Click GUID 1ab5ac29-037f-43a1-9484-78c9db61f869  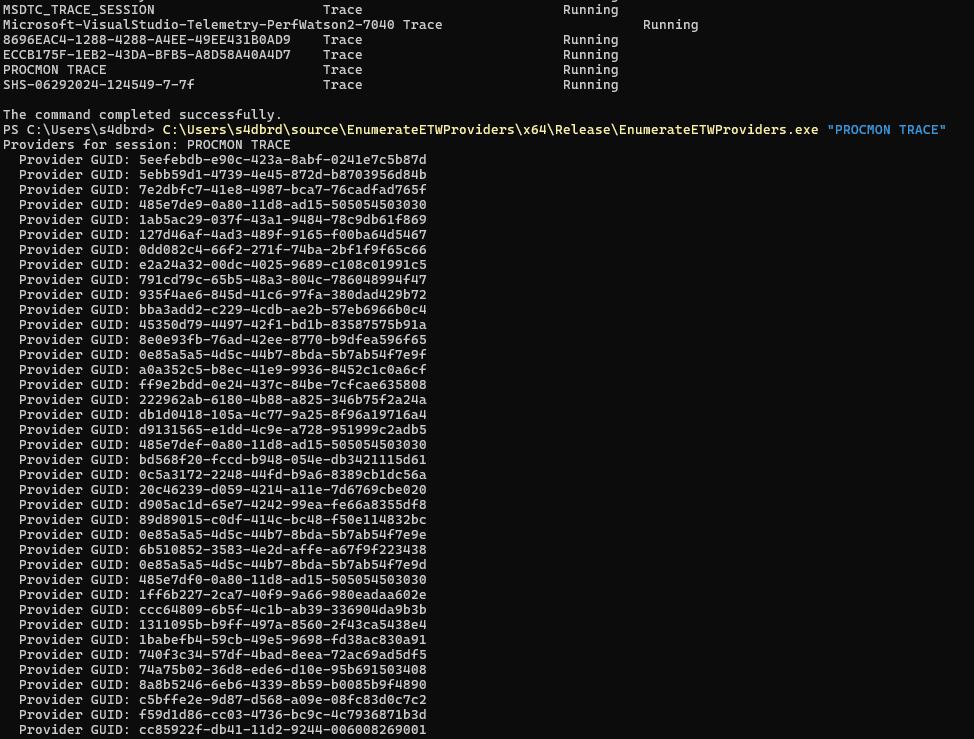pos(283,220)
